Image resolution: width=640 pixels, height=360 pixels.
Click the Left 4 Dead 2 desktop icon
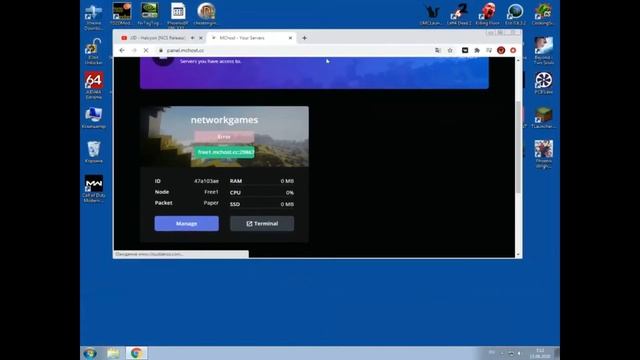pos(459,14)
